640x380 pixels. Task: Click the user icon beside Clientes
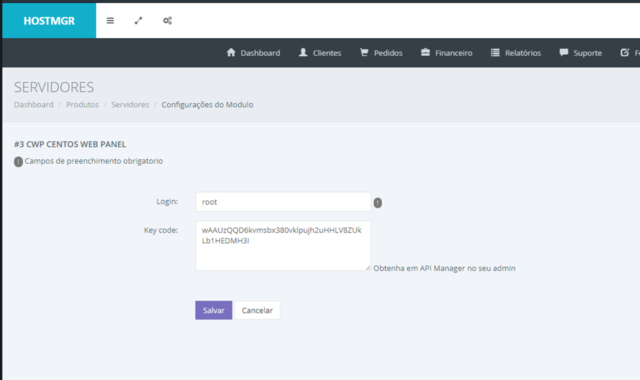(x=303, y=52)
